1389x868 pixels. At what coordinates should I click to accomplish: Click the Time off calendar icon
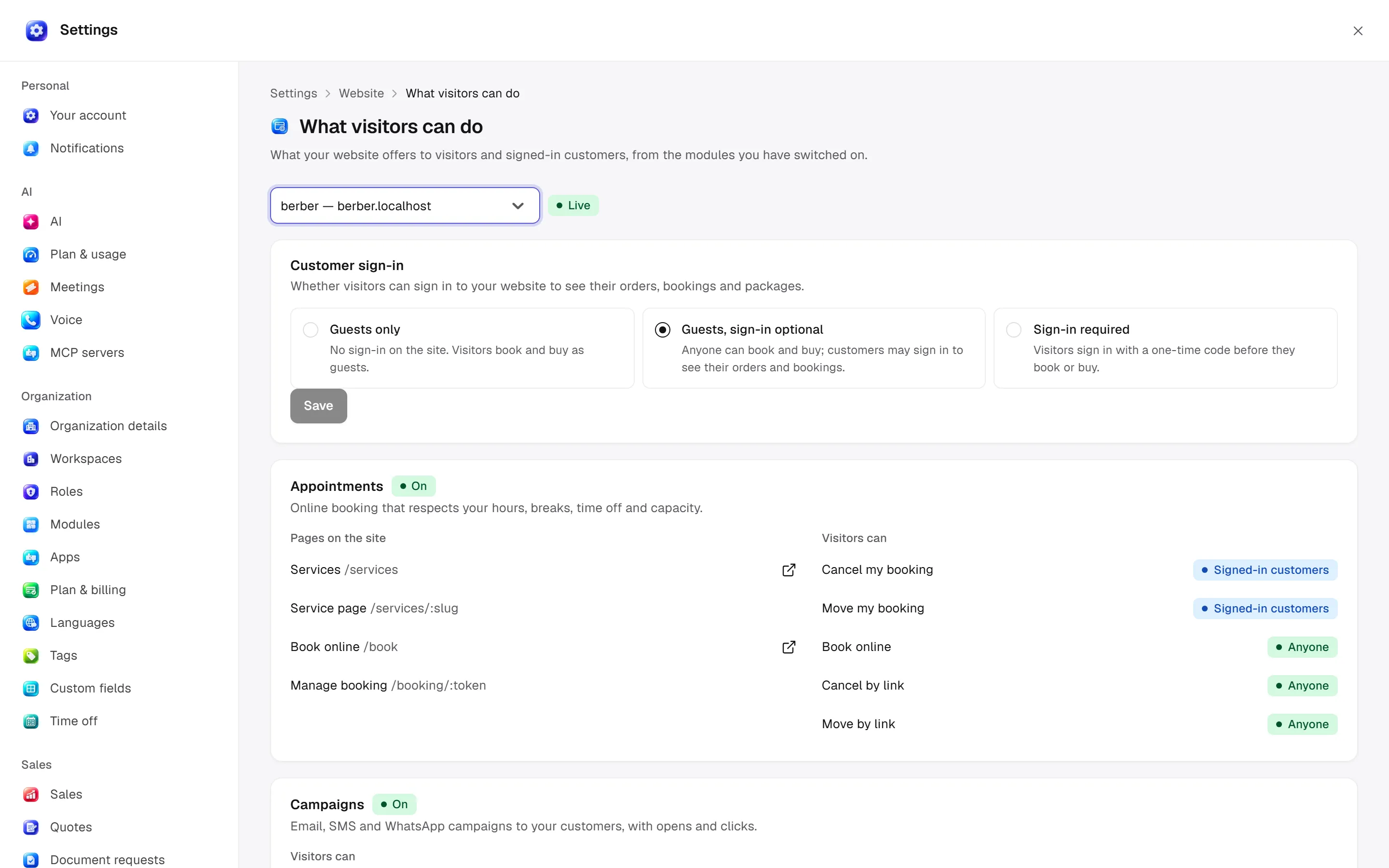(31, 720)
